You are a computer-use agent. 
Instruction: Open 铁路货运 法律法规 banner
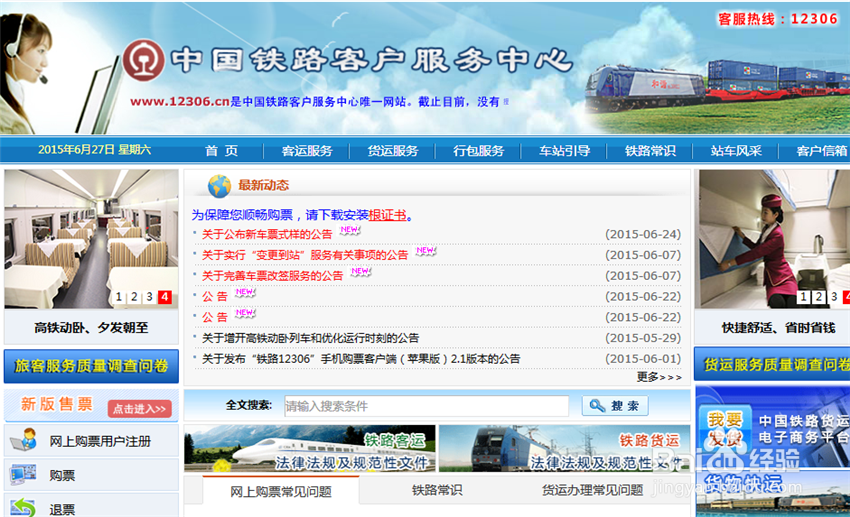point(564,448)
